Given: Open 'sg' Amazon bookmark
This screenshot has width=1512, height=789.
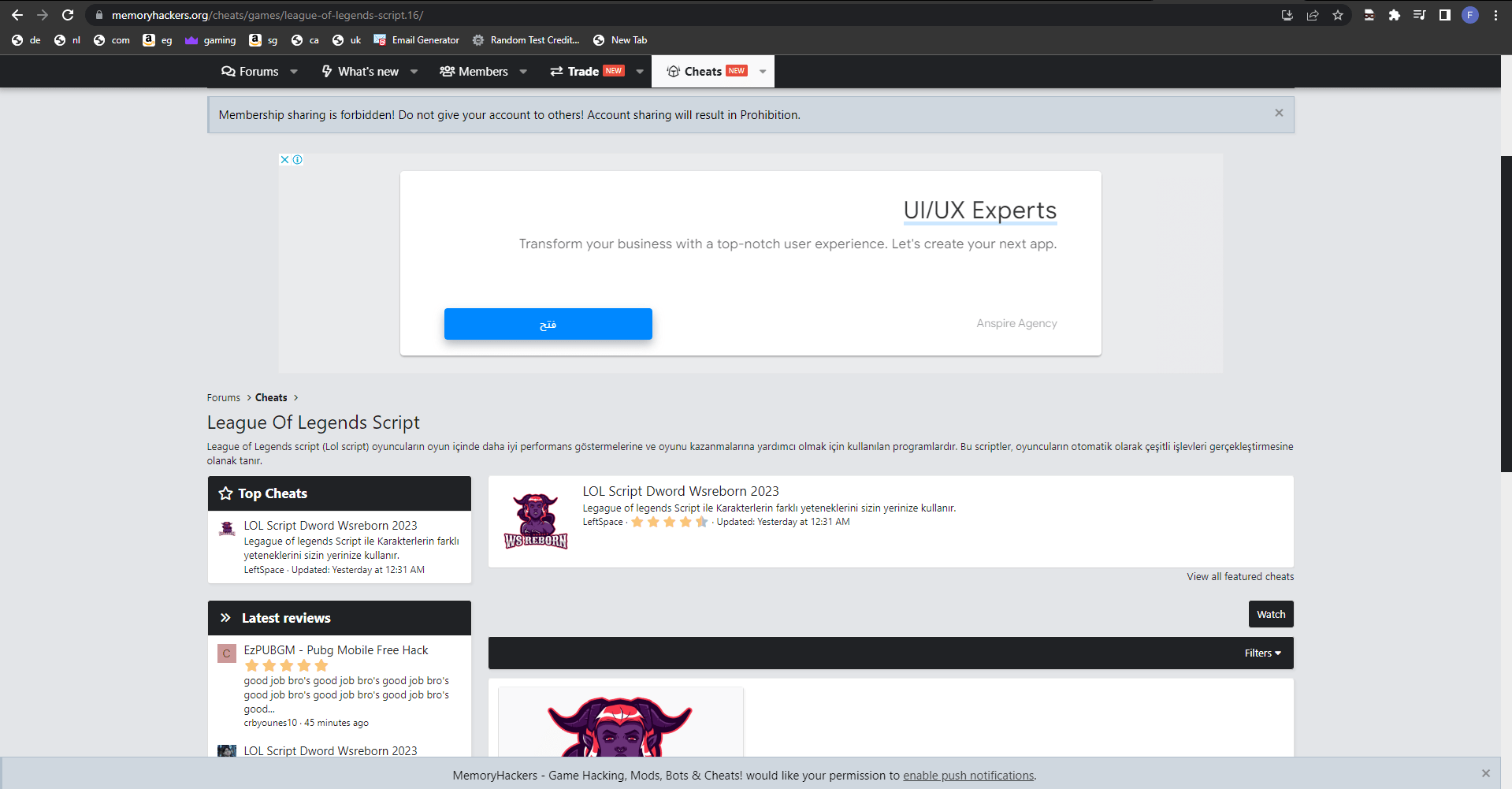Looking at the screenshot, I should (x=263, y=40).
